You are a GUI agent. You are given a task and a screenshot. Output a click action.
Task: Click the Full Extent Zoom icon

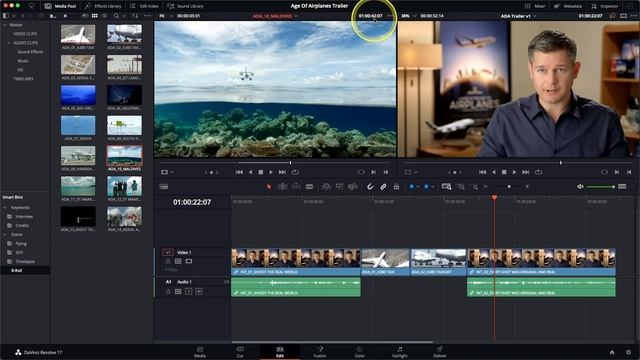pyautogui.click(x=446, y=187)
